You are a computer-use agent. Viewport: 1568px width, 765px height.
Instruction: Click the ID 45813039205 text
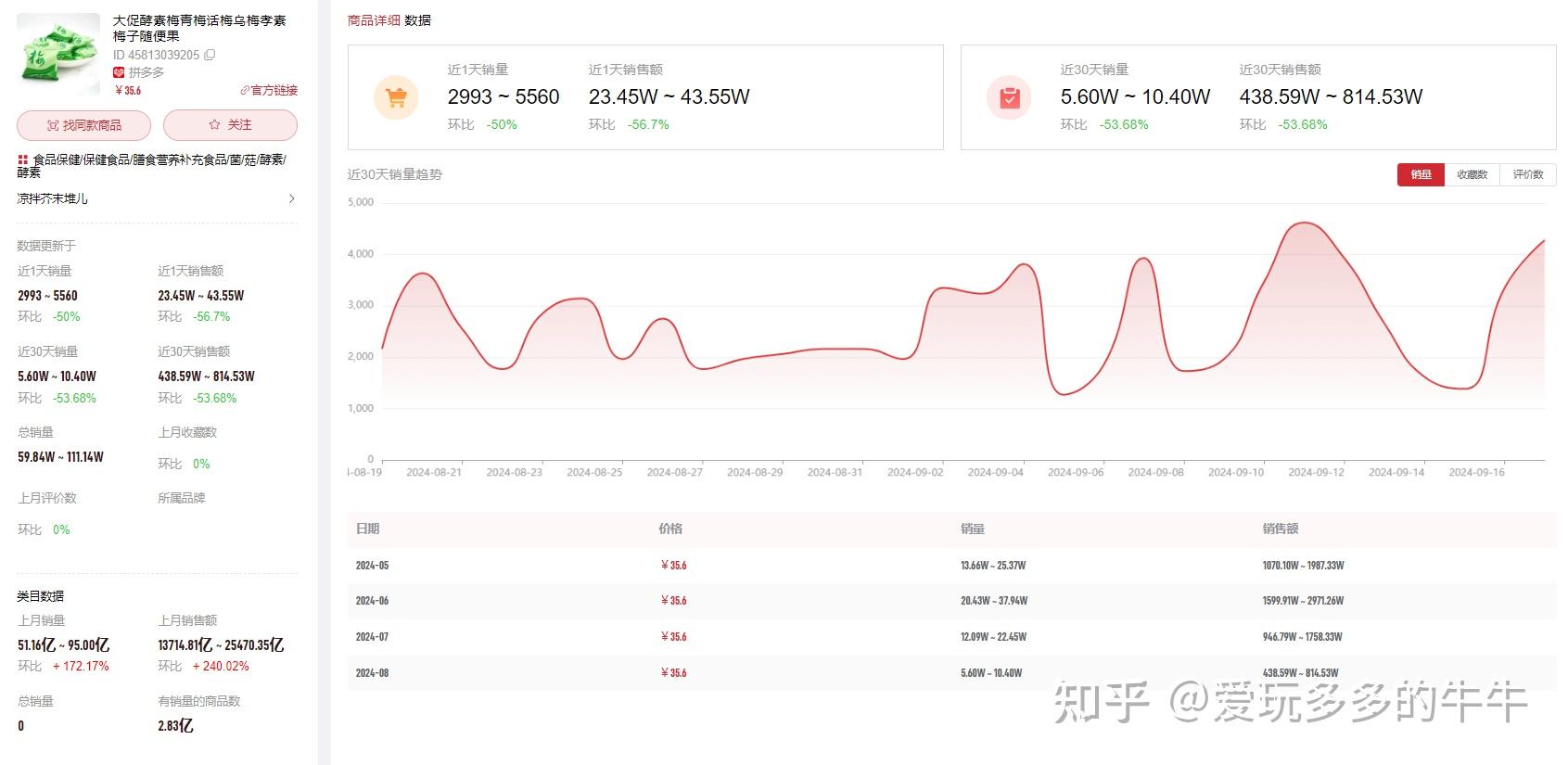point(156,55)
